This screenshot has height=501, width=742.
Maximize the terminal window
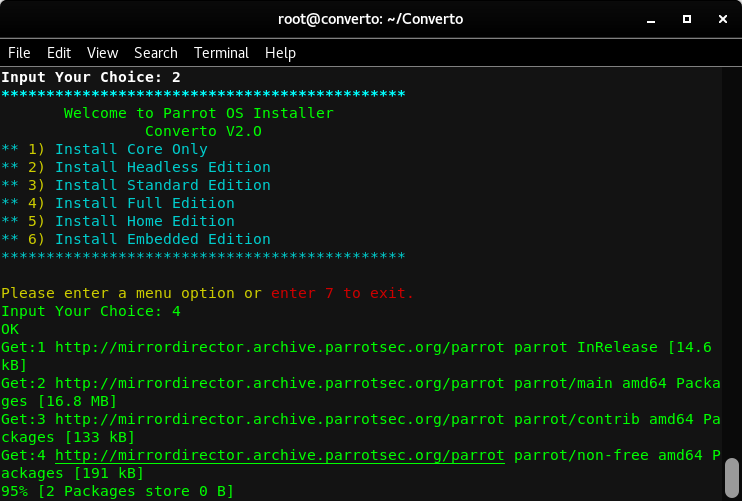pyautogui.click(x=687, y=19)
